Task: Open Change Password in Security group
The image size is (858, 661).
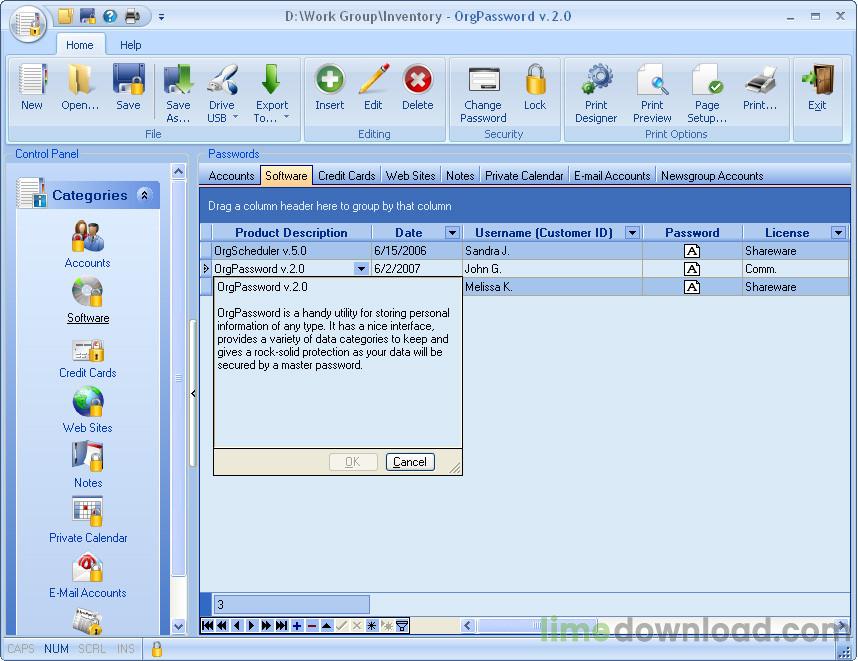Action: [483, 93]
